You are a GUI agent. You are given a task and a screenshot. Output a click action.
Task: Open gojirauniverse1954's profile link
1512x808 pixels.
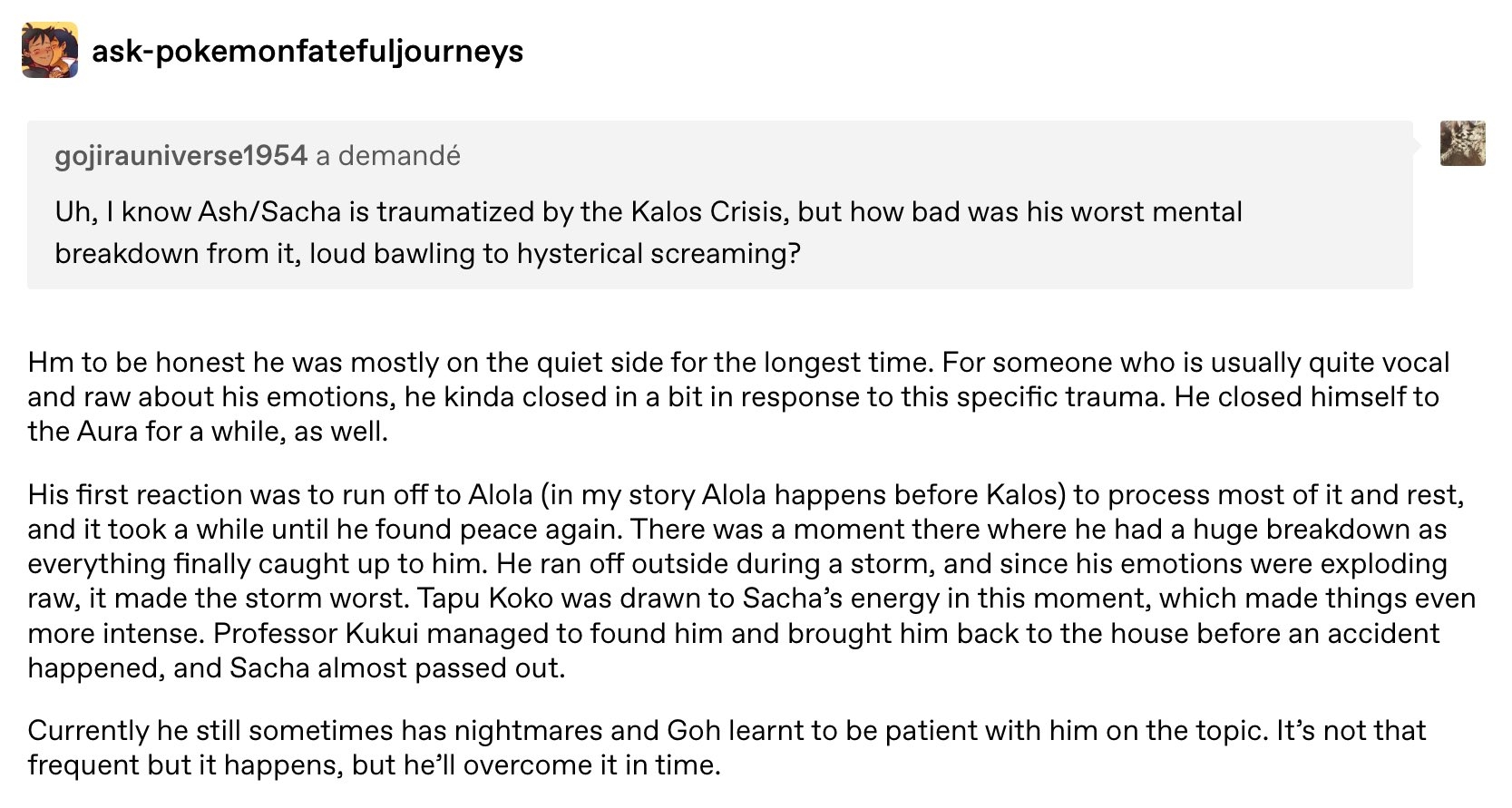(x=180, y=156)
